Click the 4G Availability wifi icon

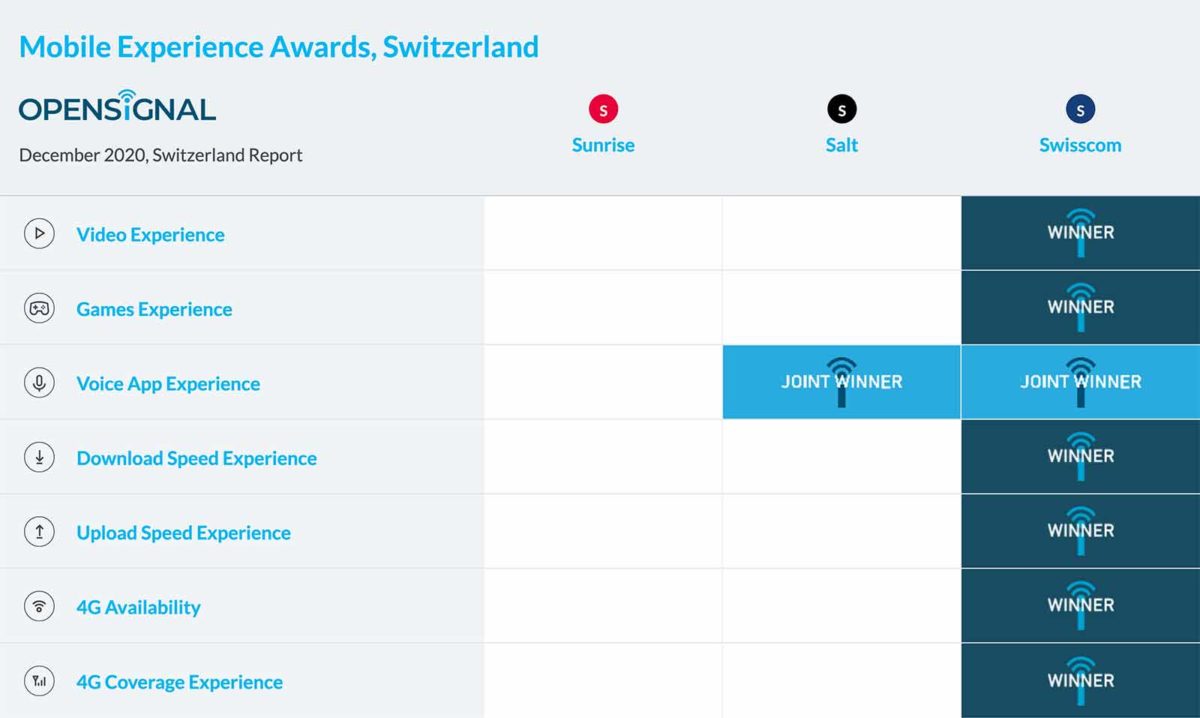click(39, 607)
